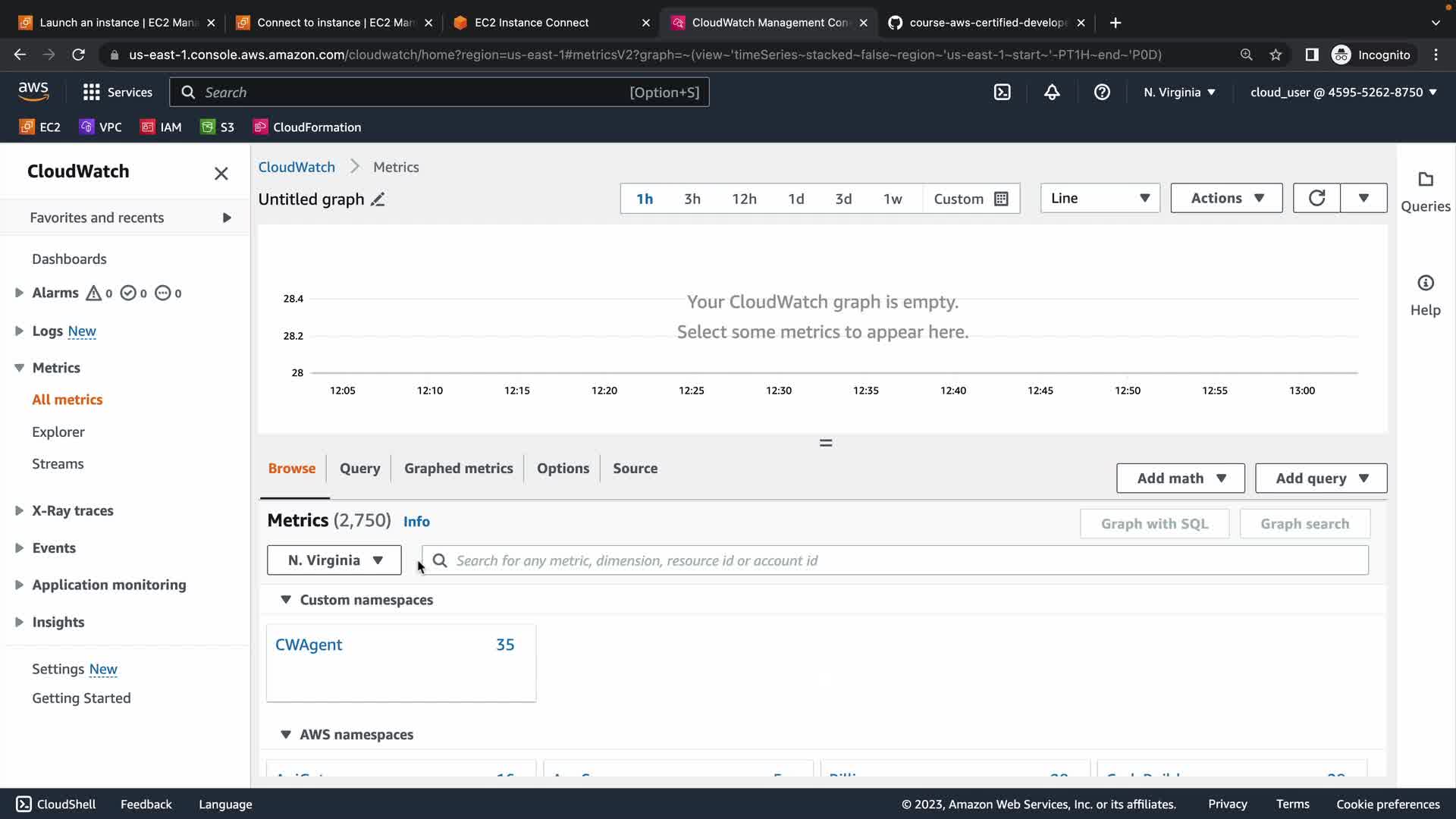1456x819 pixels.
Task: Open the Queries folder icon panel
Action: pos(1425,180)
